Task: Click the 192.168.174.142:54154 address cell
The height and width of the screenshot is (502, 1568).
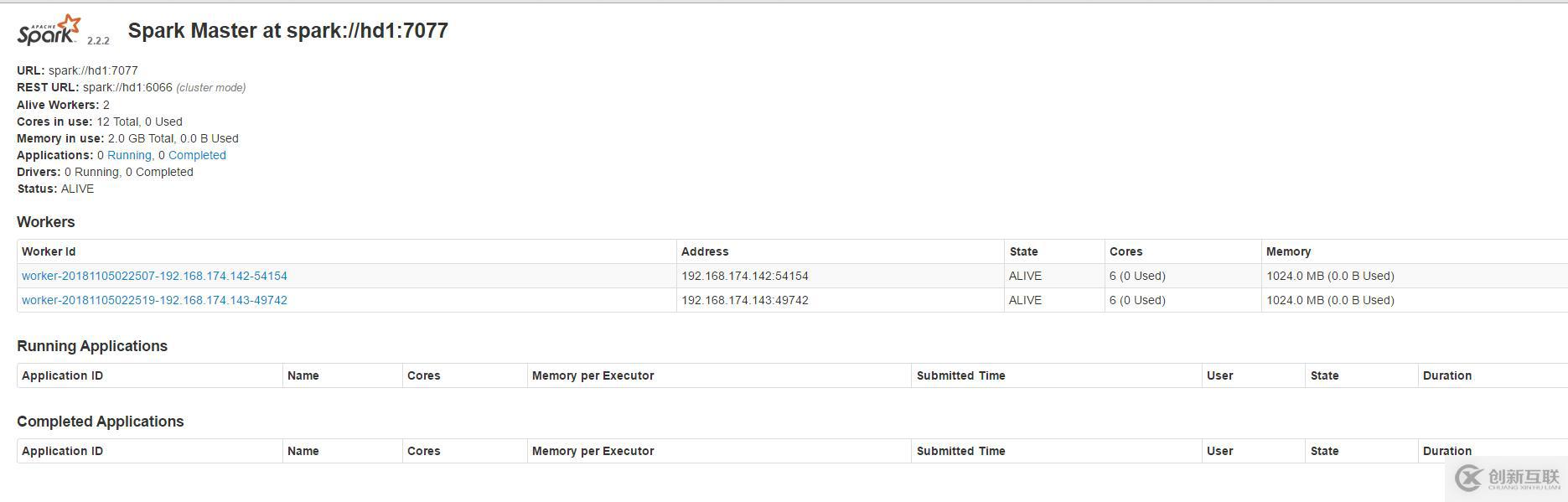Action: pos(744,276)
